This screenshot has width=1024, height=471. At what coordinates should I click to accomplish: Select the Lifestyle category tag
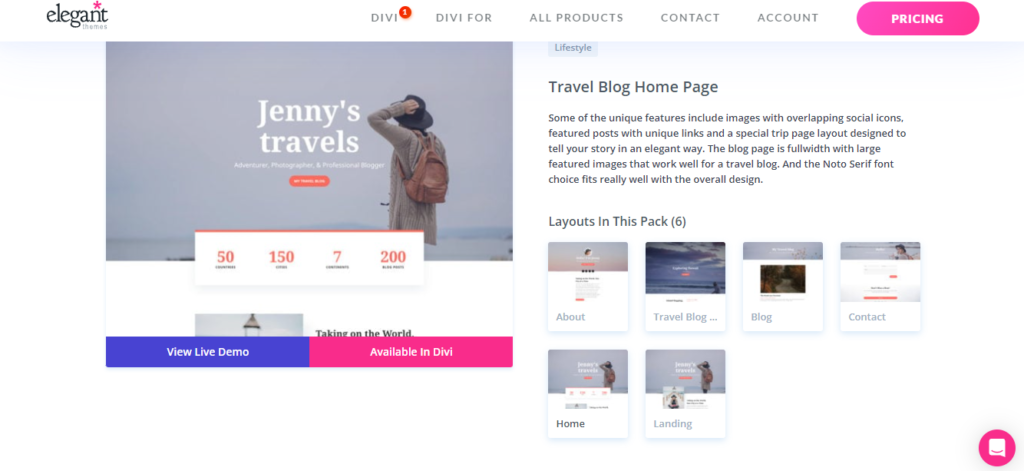573,48
